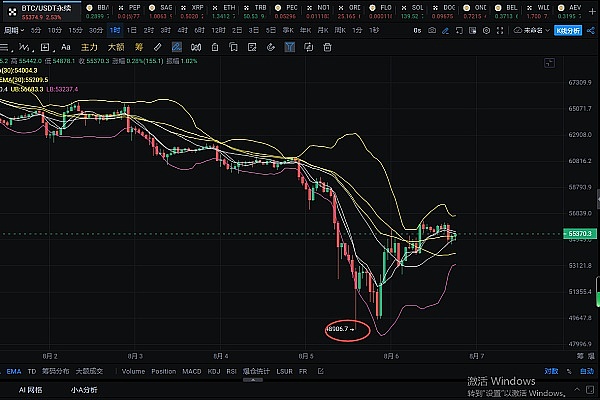Toggle the 对数 logarithmic scale option
The image size is (600, 400).
(x=551, y=370)
